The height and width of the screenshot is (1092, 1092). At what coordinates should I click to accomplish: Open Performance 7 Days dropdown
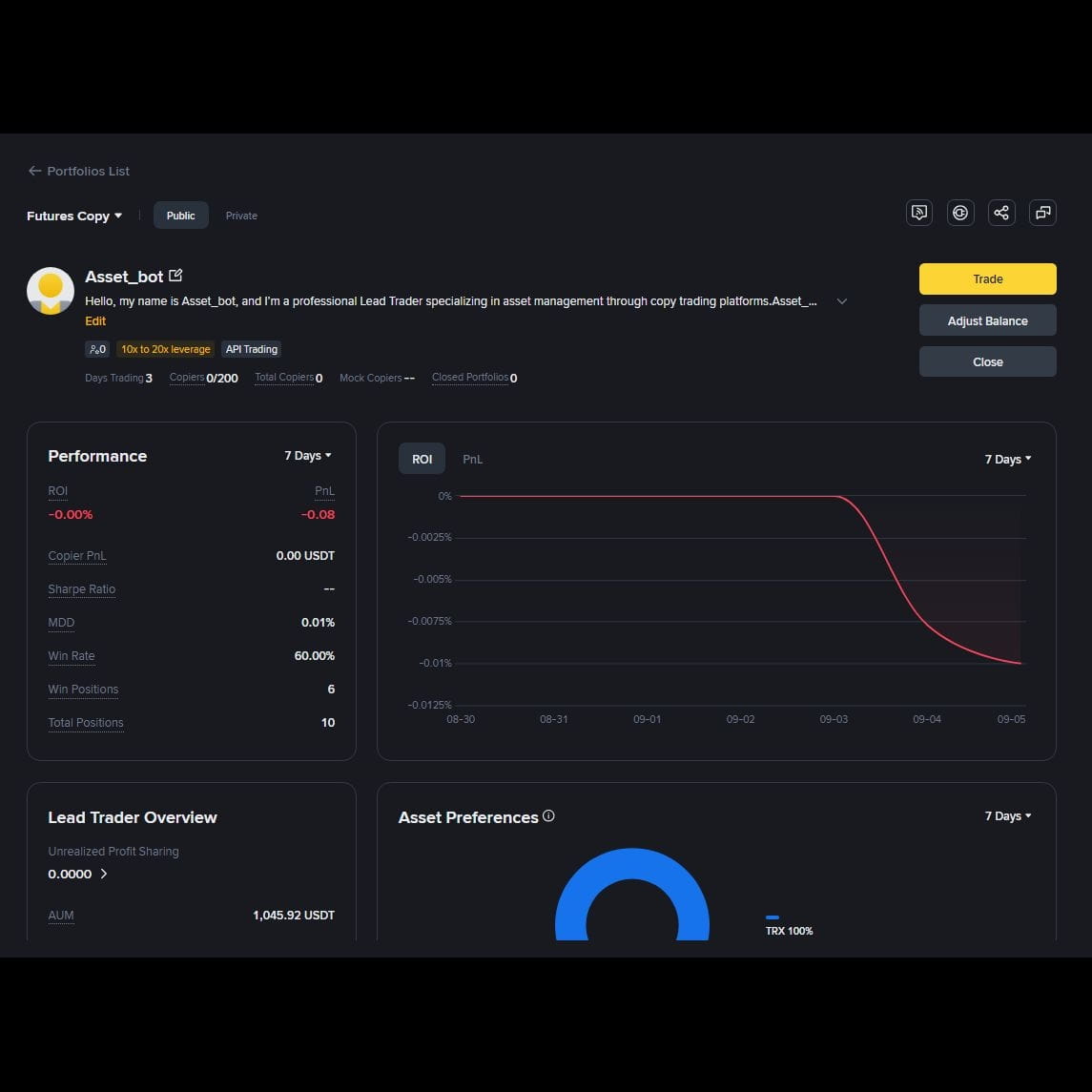pyautogui.click(x=308, y=456)
